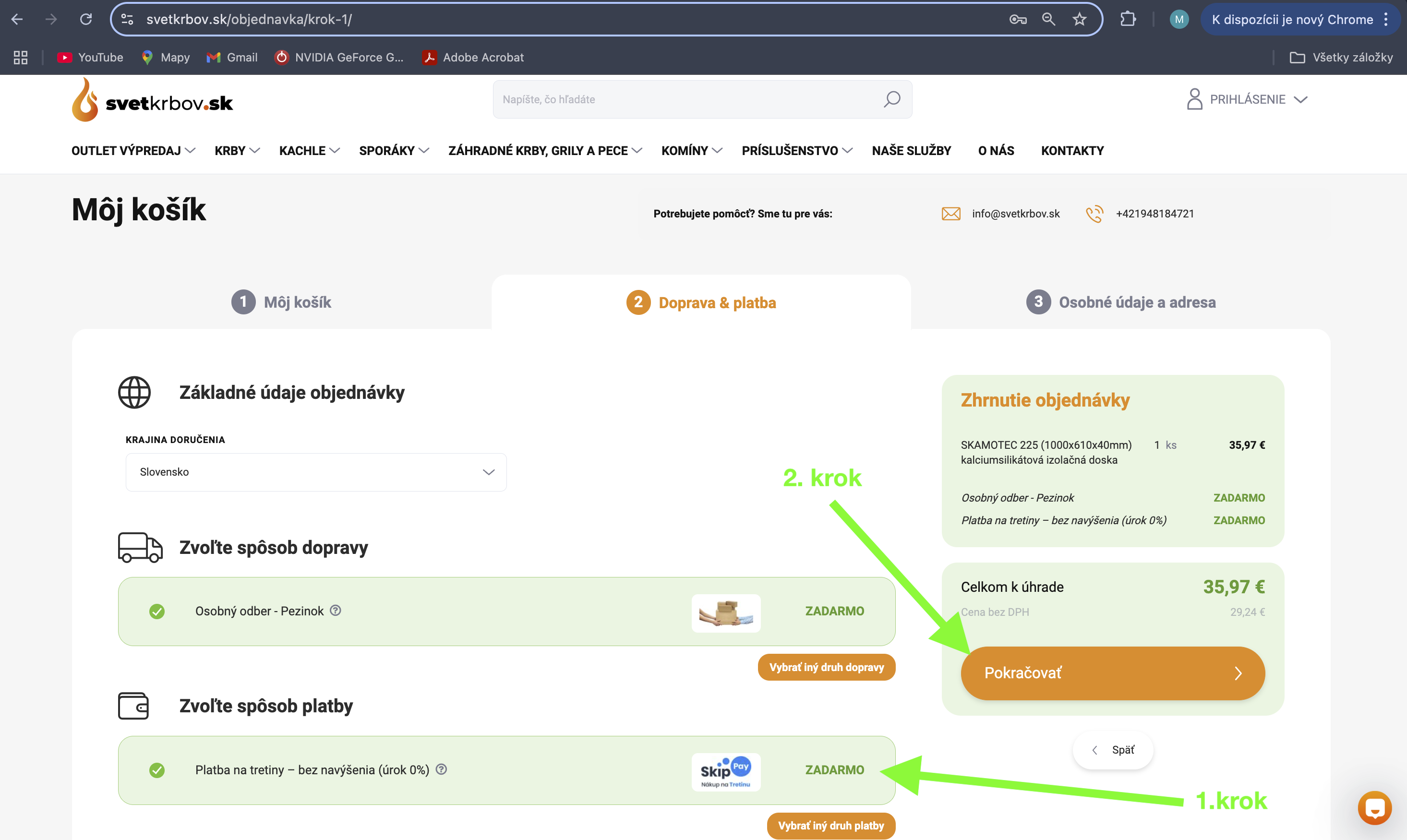This screenshot has height=840, width=1407.
Task: Click the help icon beside Platba na tretiny
Action: click(x=442, y=768)
